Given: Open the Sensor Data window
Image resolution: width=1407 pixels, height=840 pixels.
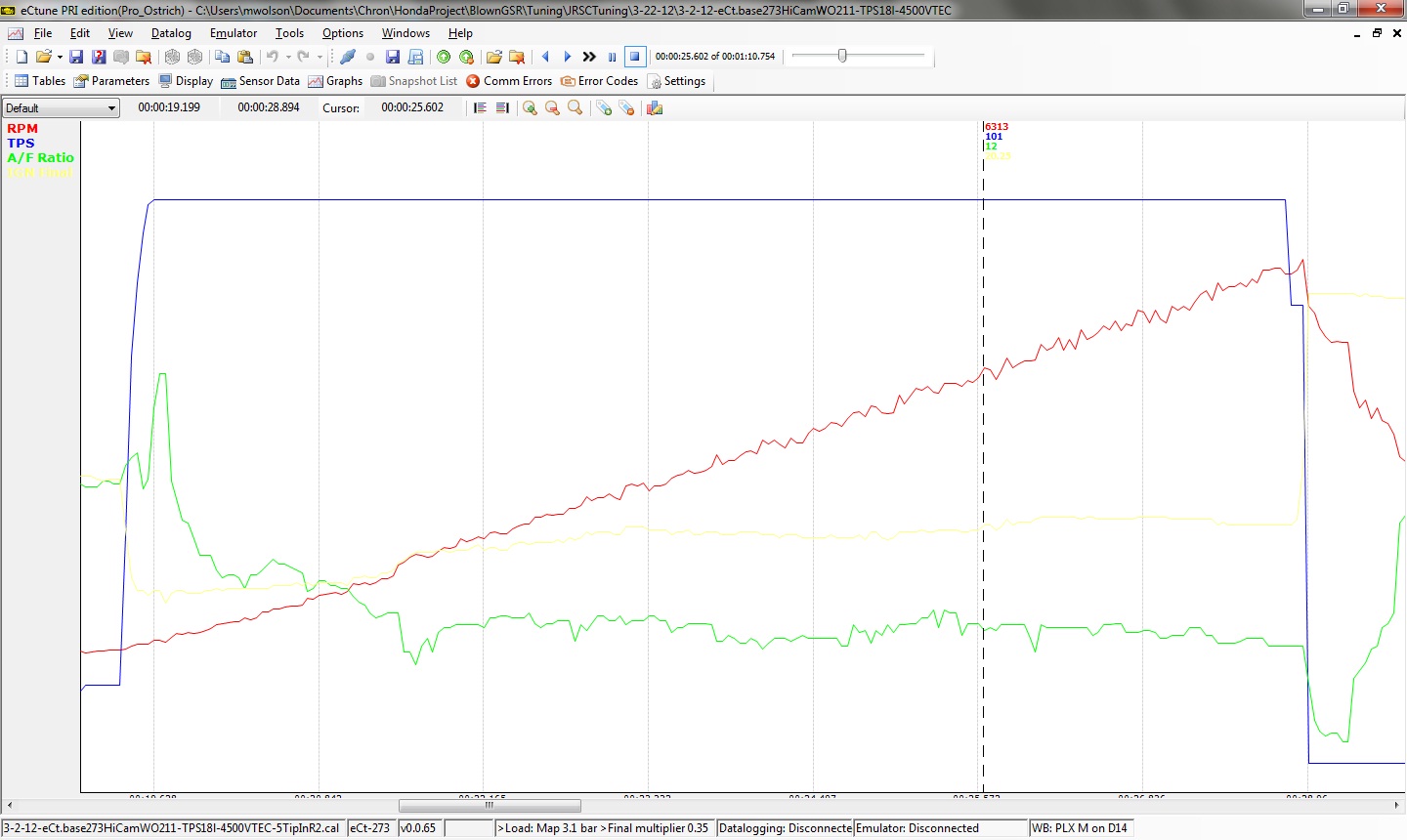Looking at the screenshot, I should point(260,81).
